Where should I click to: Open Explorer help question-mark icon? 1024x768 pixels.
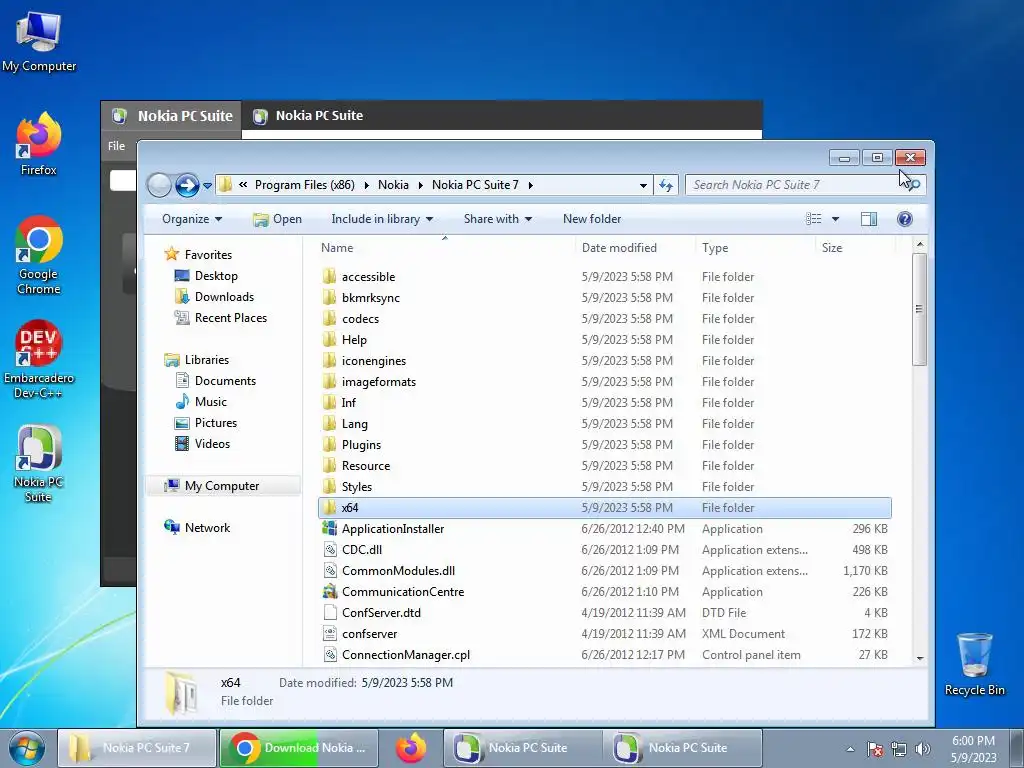click(x=904, y=219)
